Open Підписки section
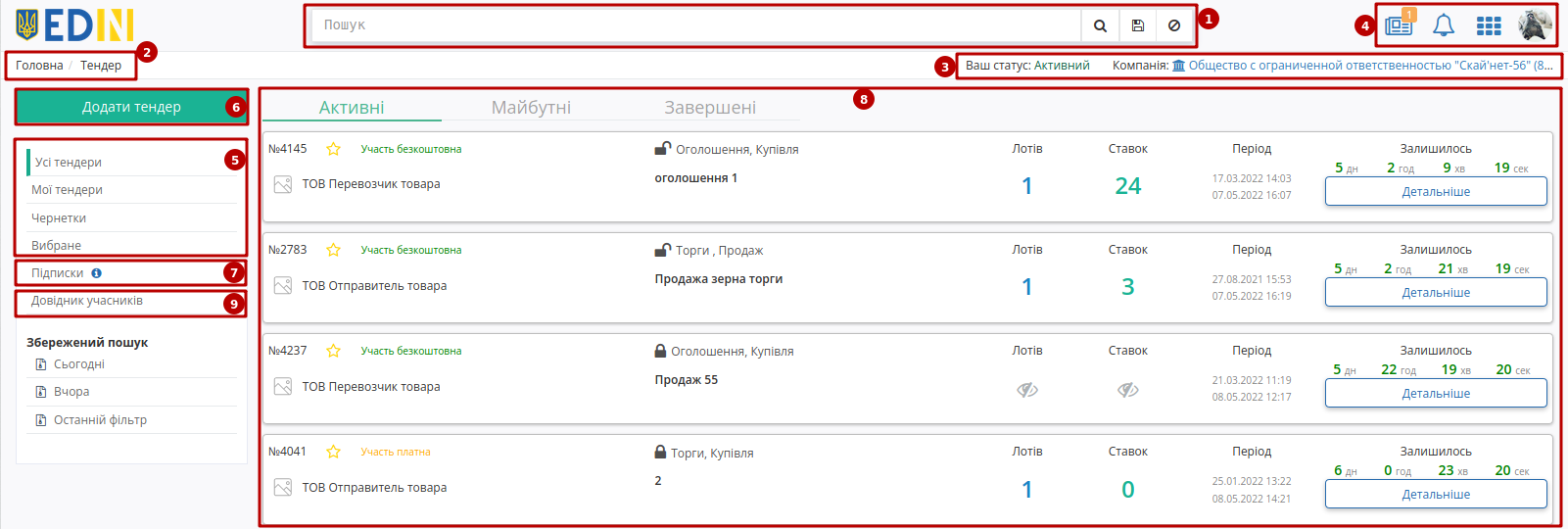 58,273
